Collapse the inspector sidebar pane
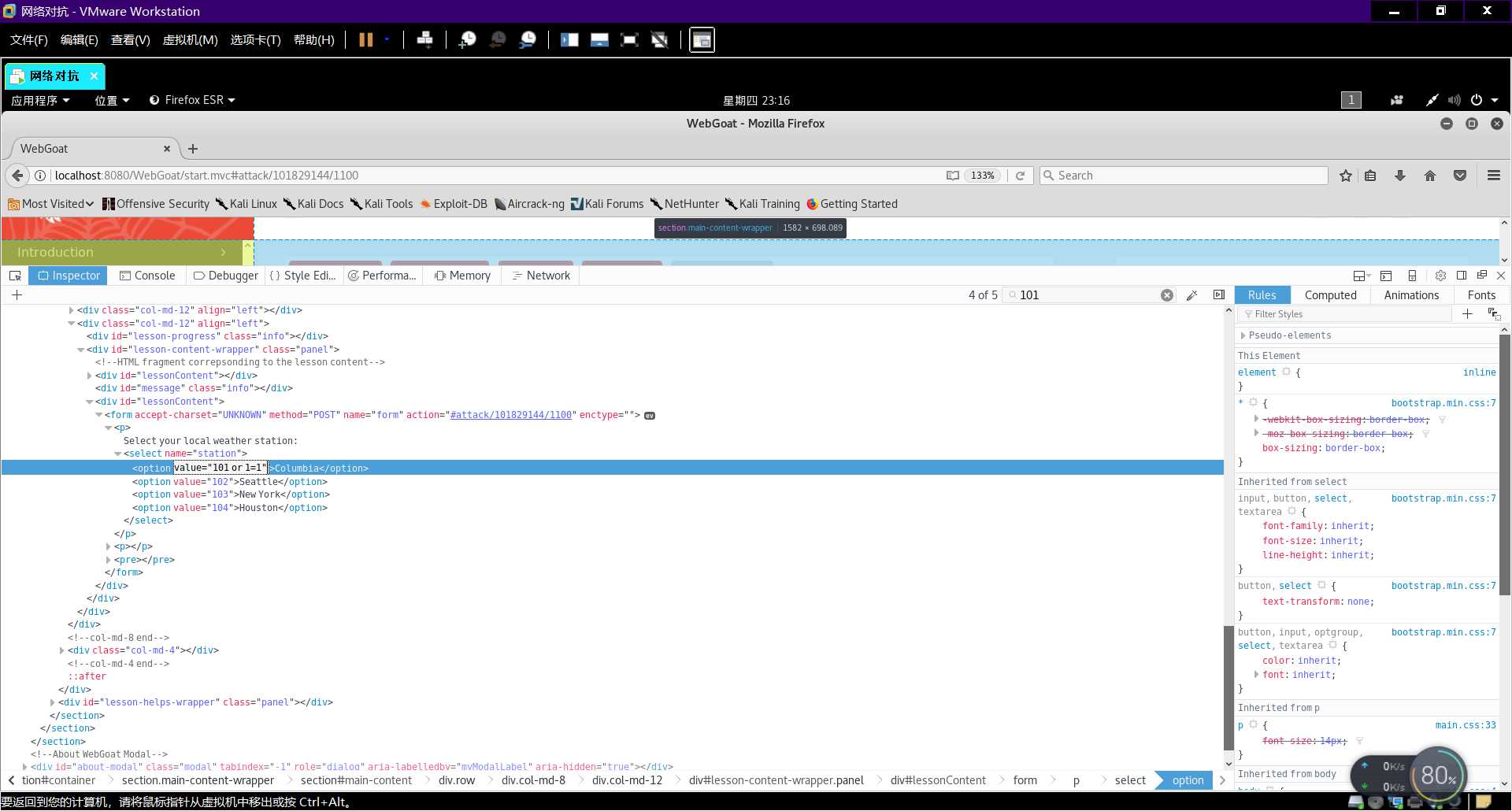Viewport: 1512px width, 811px height. [1219, 295]
